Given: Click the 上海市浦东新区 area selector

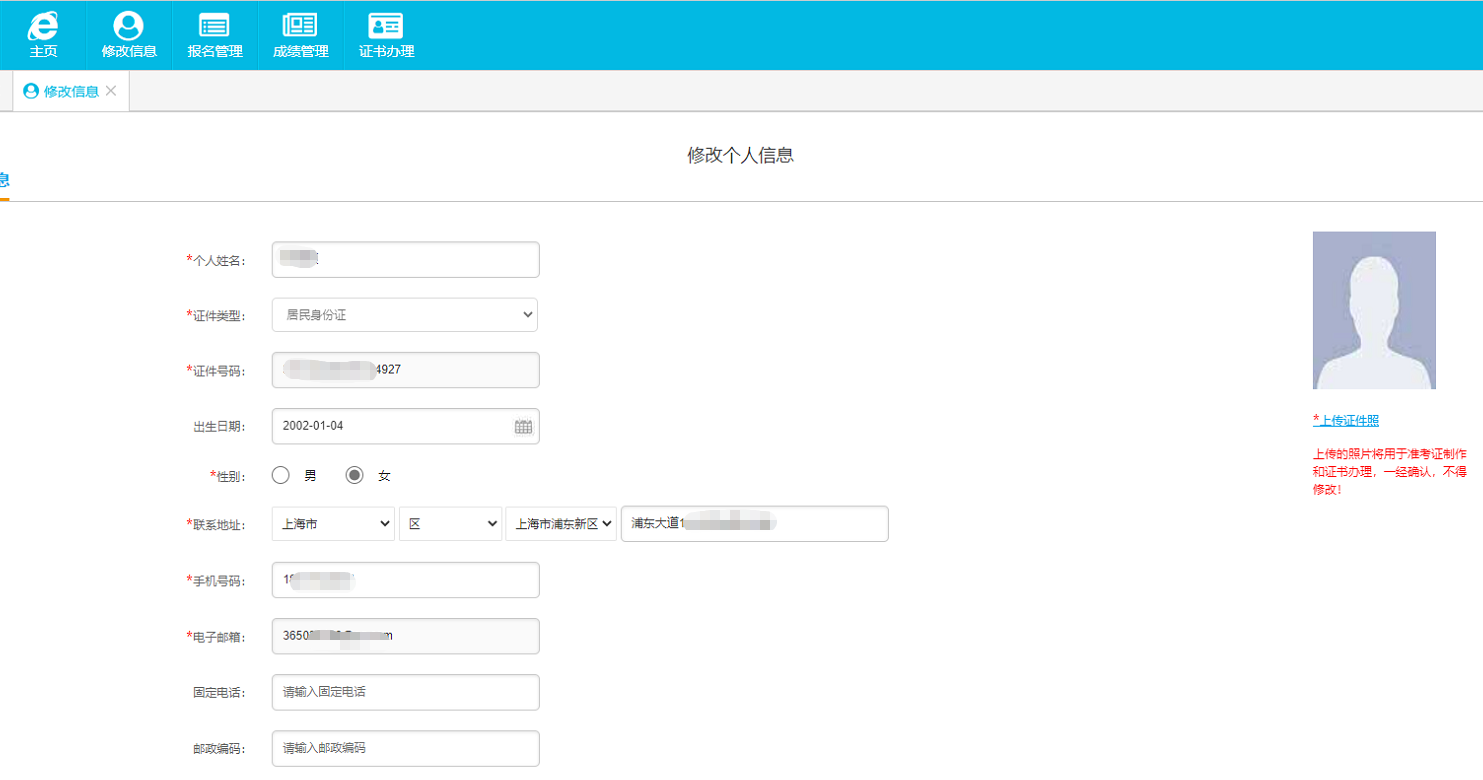Looking at the screenshot, I should tap(560, 523).
